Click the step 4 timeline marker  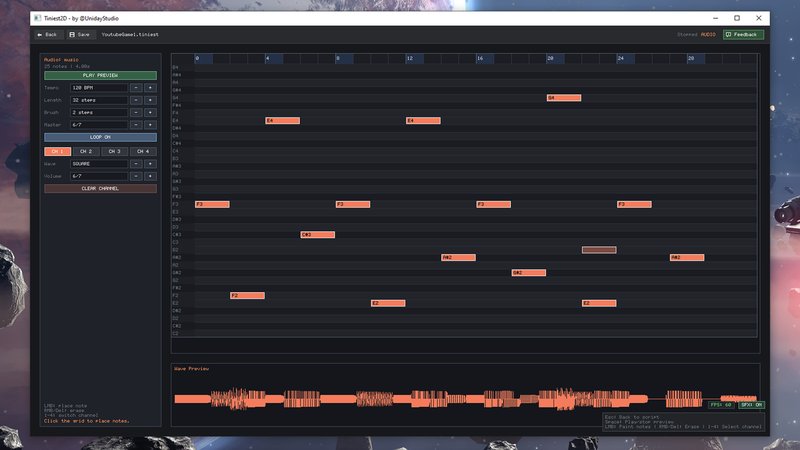[x=273, y=59]
